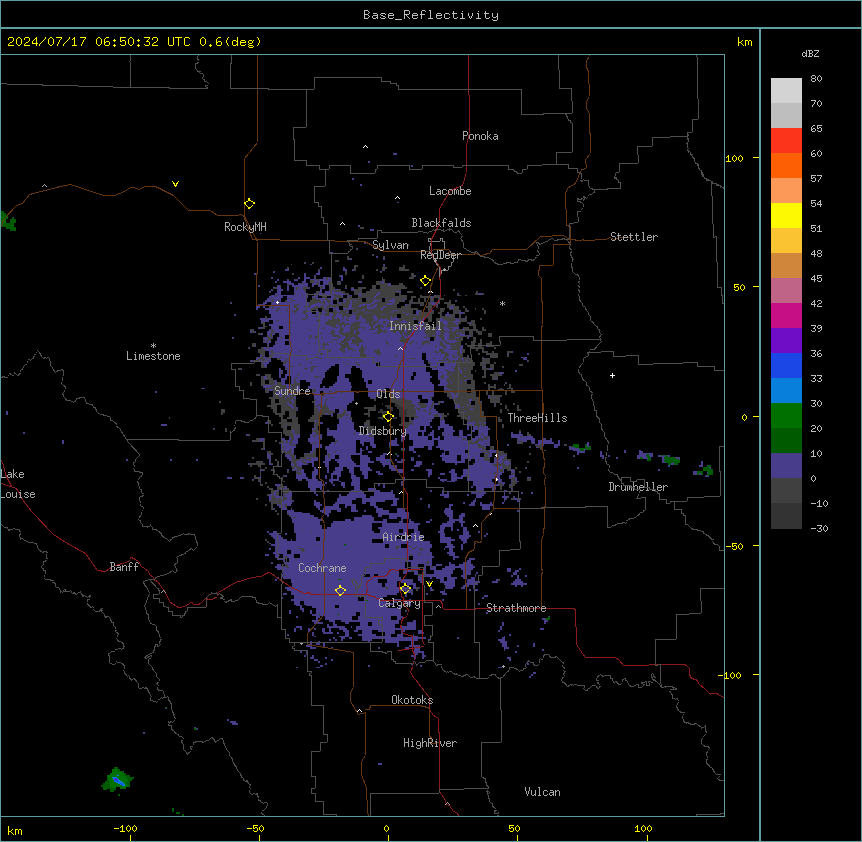Select the blue 33-36 dBZ legend swatch
862x842 pixels.
[x=786, y=365]
